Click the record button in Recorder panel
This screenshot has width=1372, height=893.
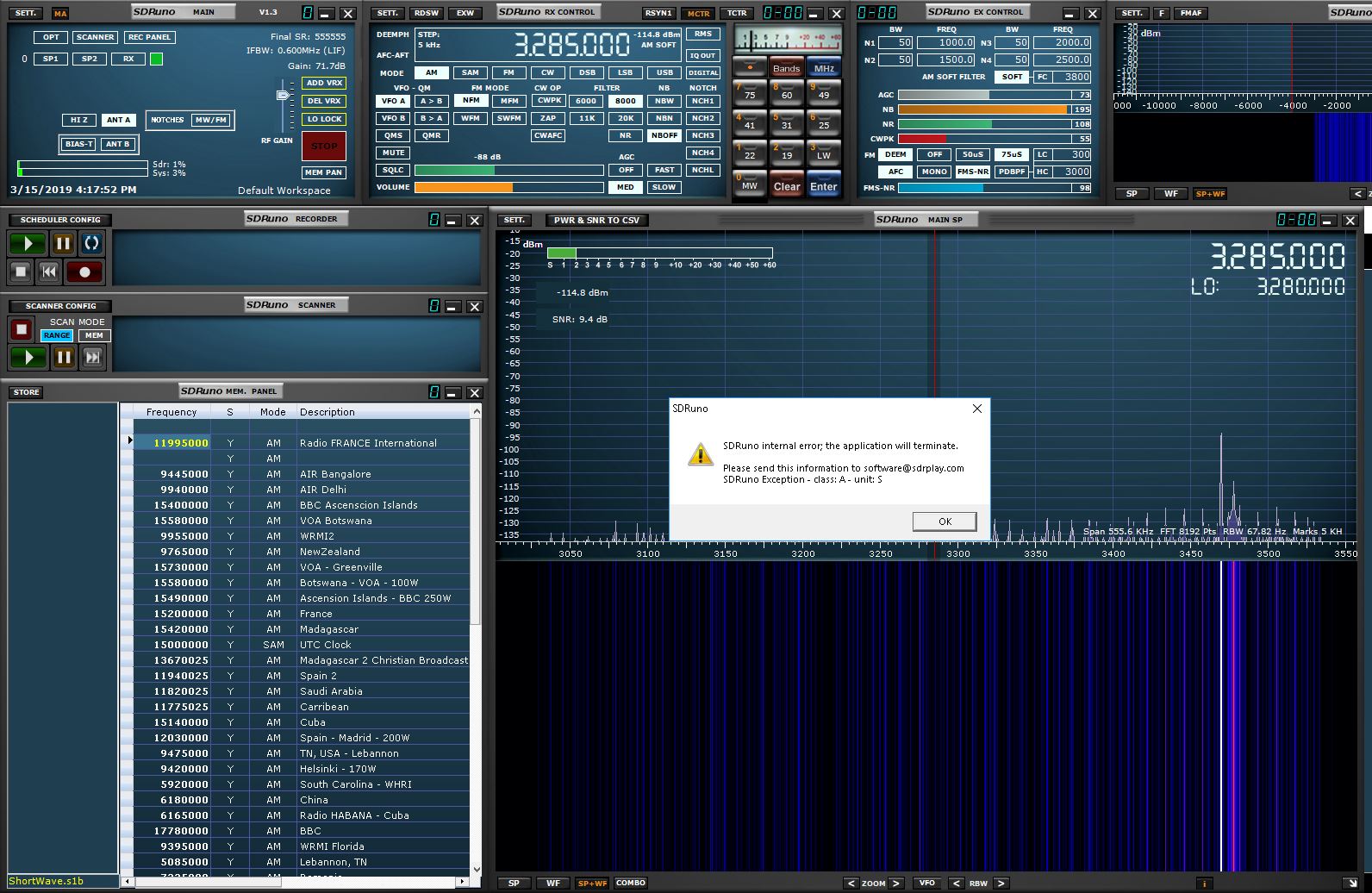coord(84,272)
